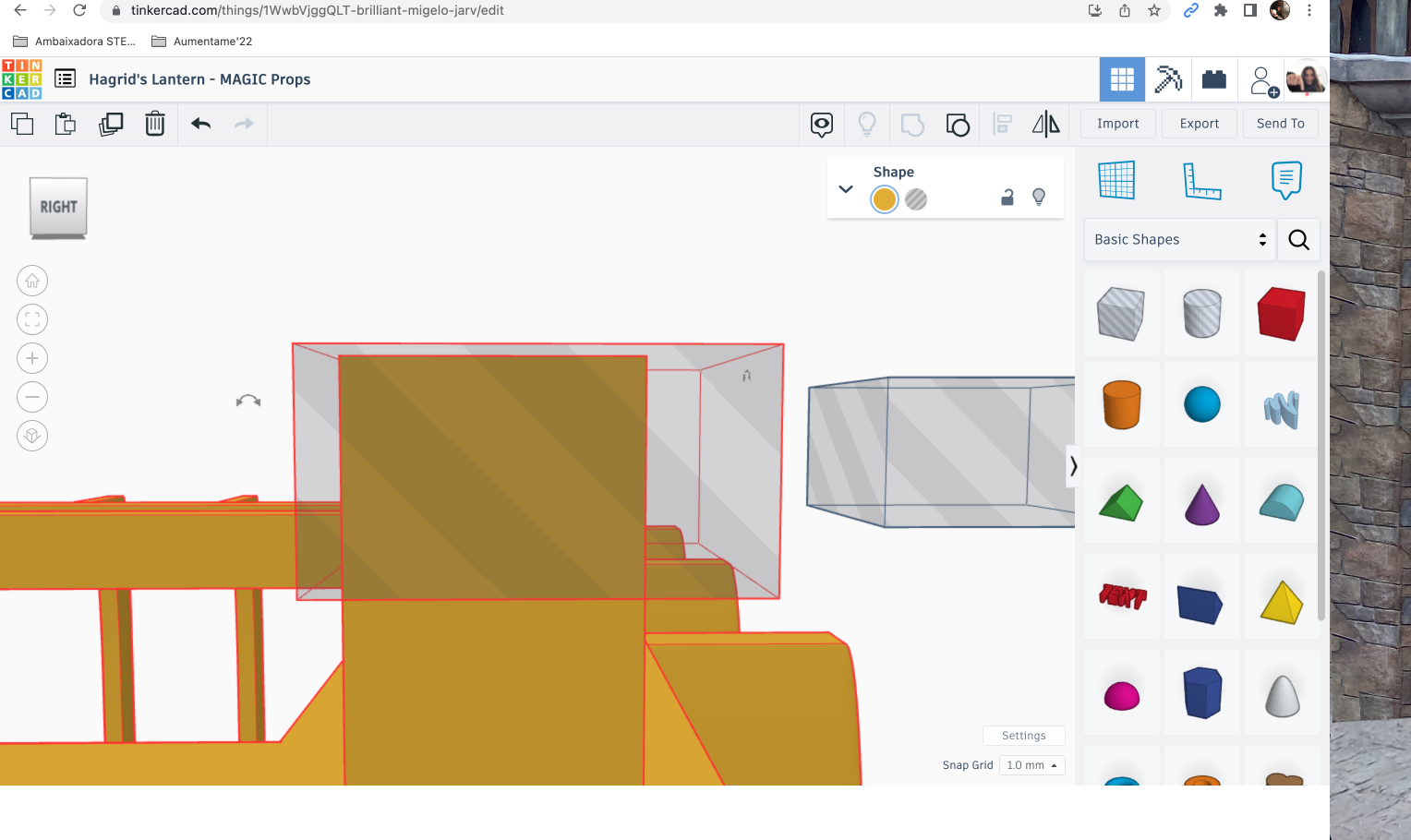Click the Send To button
Image resolution: width=1411 pixels, height=840 pixels.
point(1281,123)
